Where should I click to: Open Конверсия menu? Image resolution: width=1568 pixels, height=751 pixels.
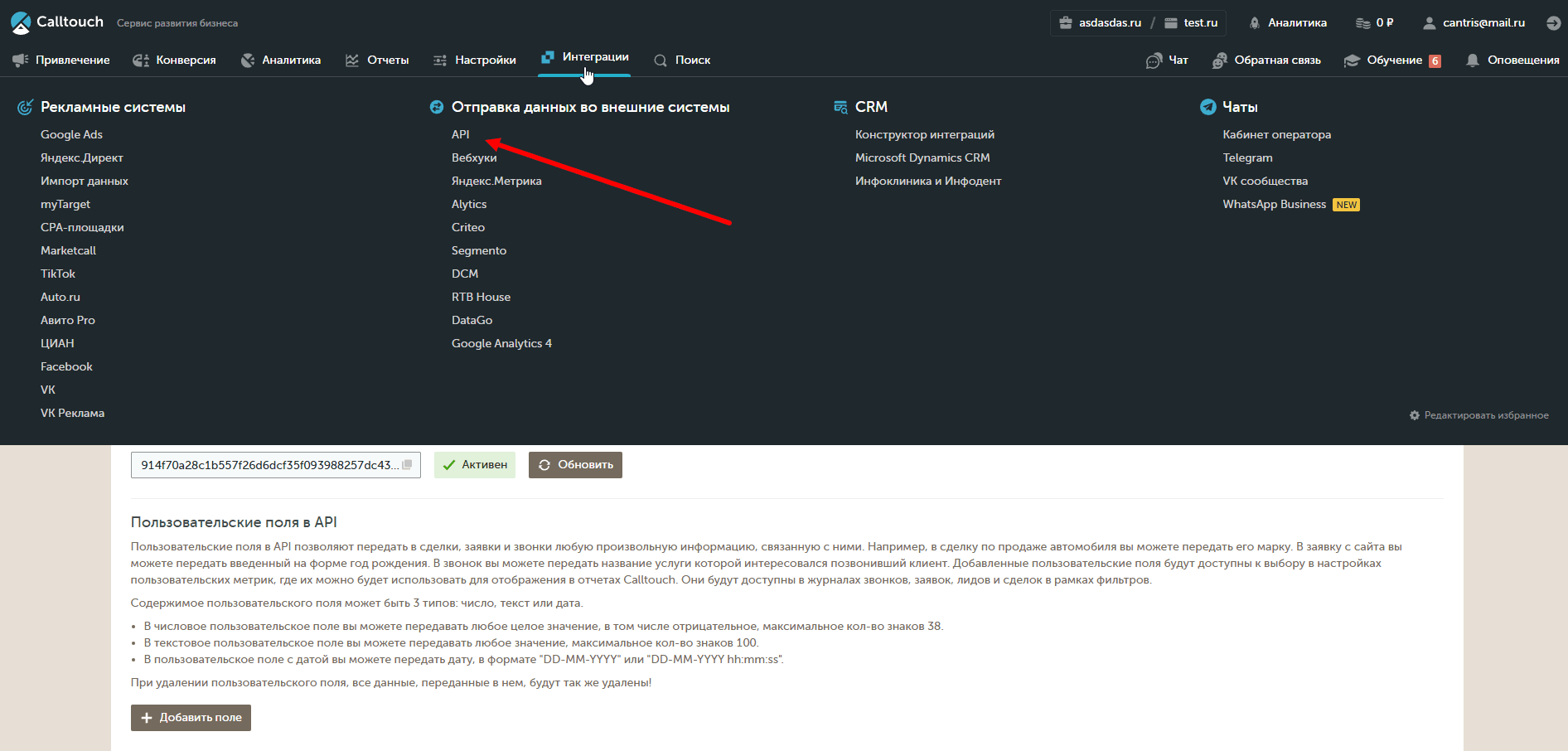point(175,60)
